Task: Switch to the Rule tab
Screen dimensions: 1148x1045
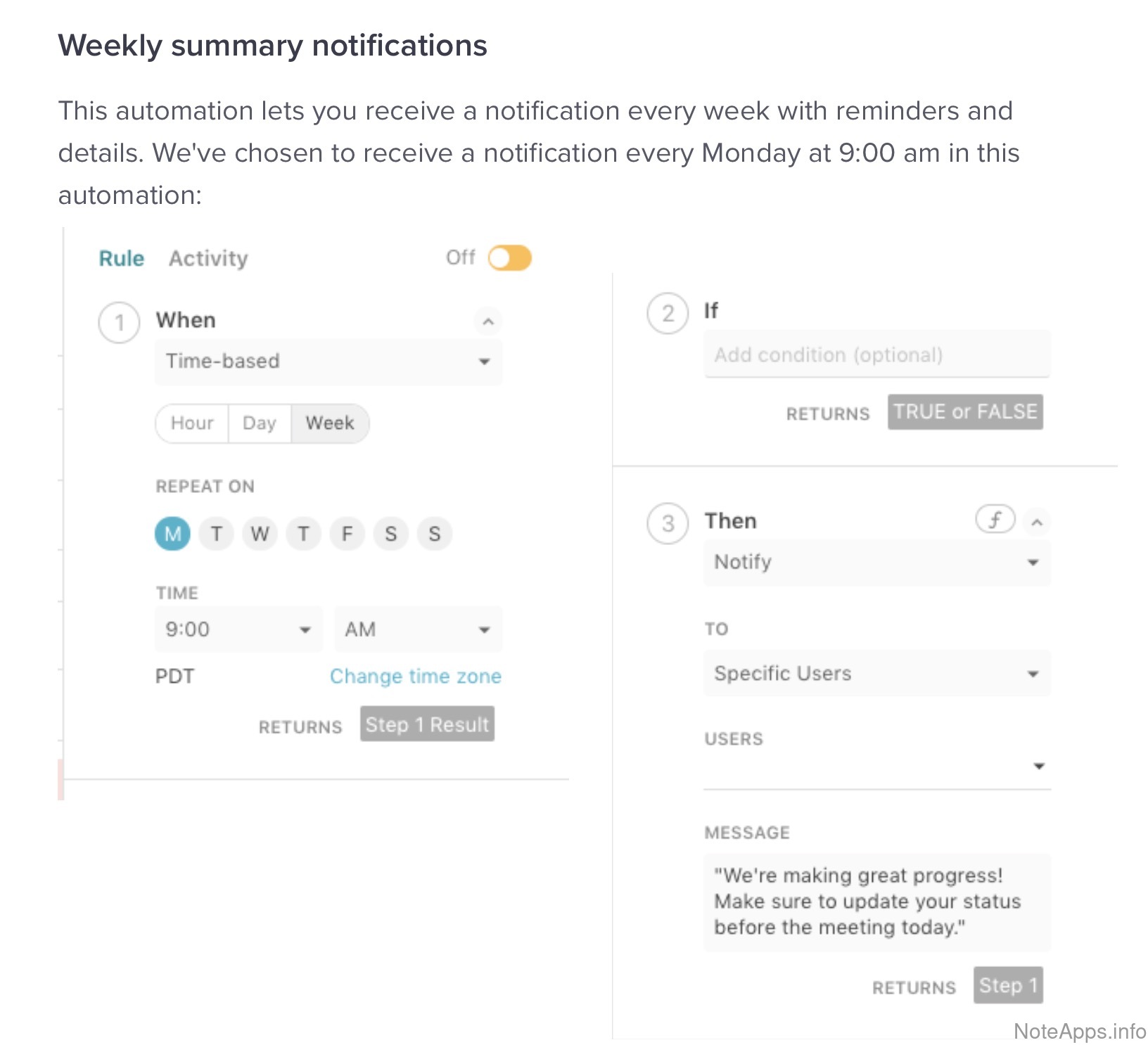Action: tap(121, 259)
